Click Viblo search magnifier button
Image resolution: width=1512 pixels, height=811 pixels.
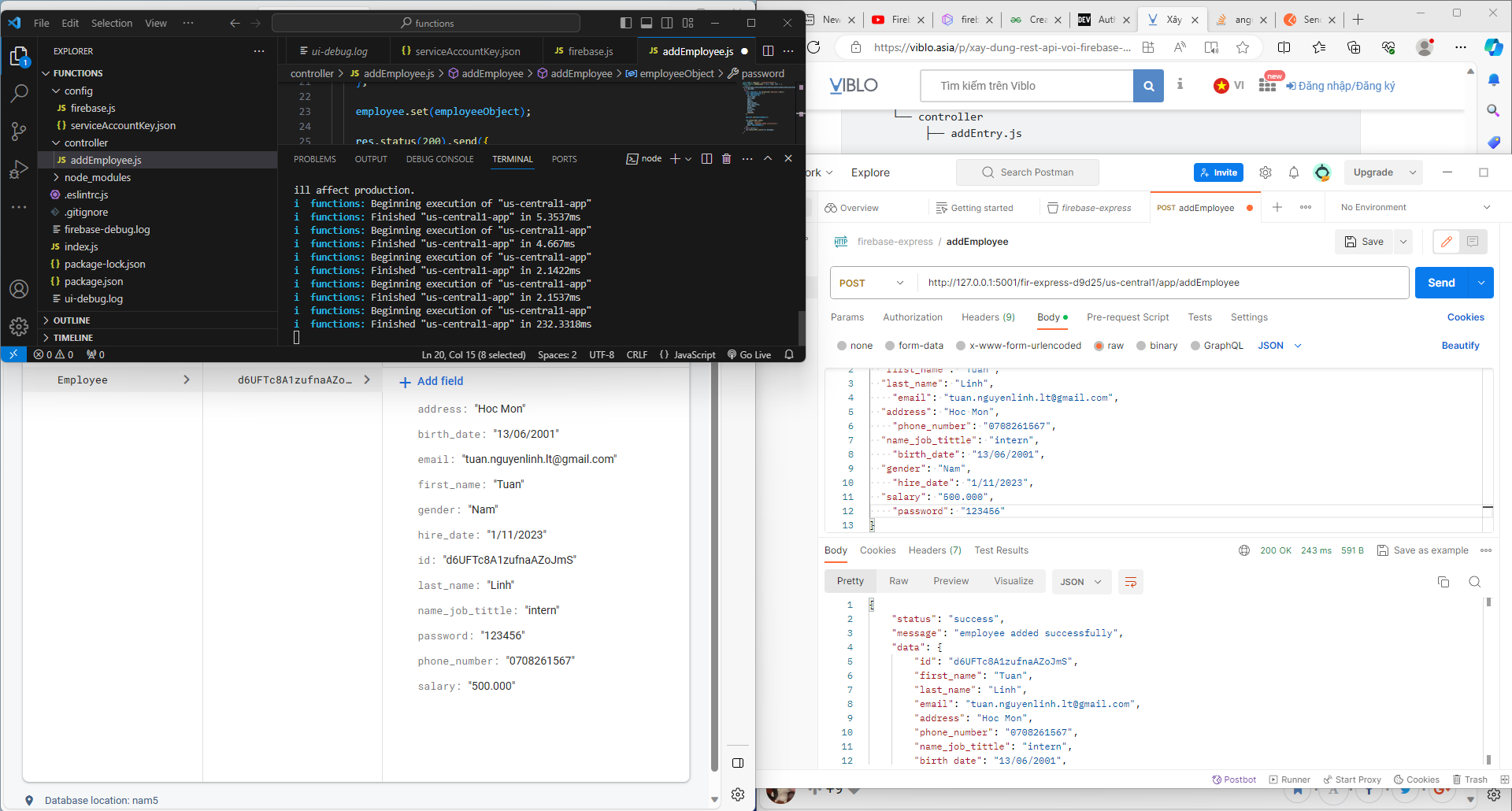[x=1148, y=86]
